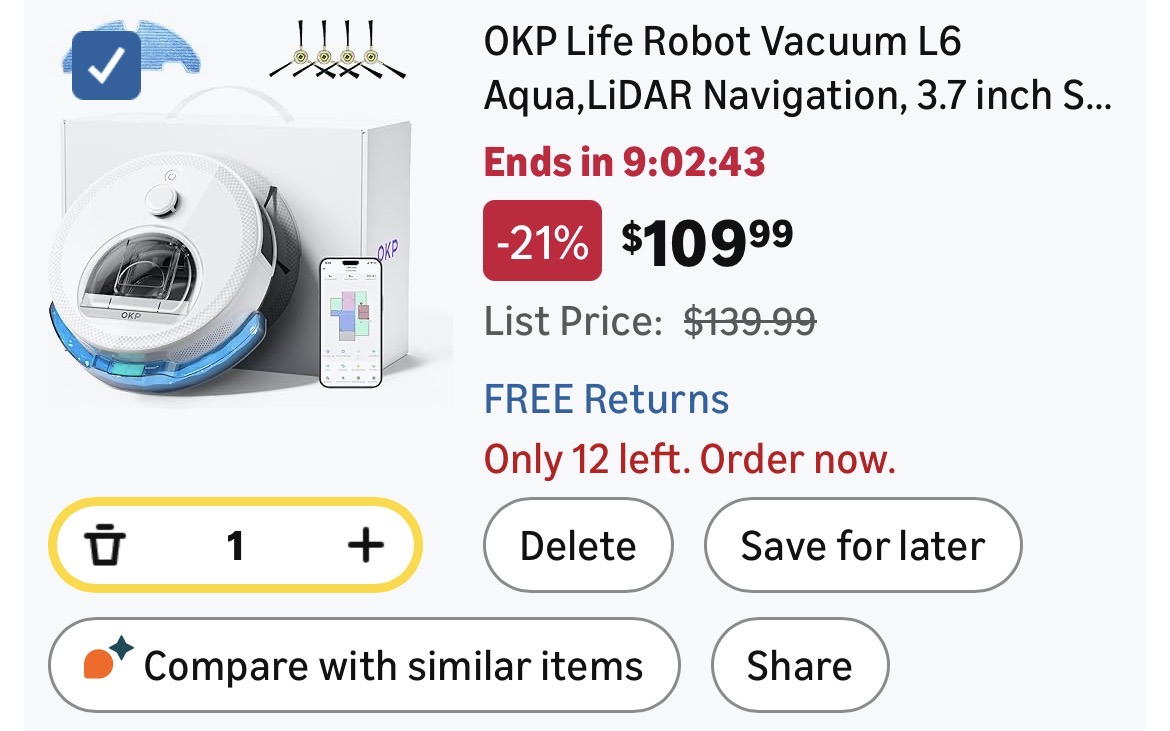Image resolution: width=1170 pixels, height=731 pixels.
Task: Click the purple OKP logo on box
Action: [387, 247]
